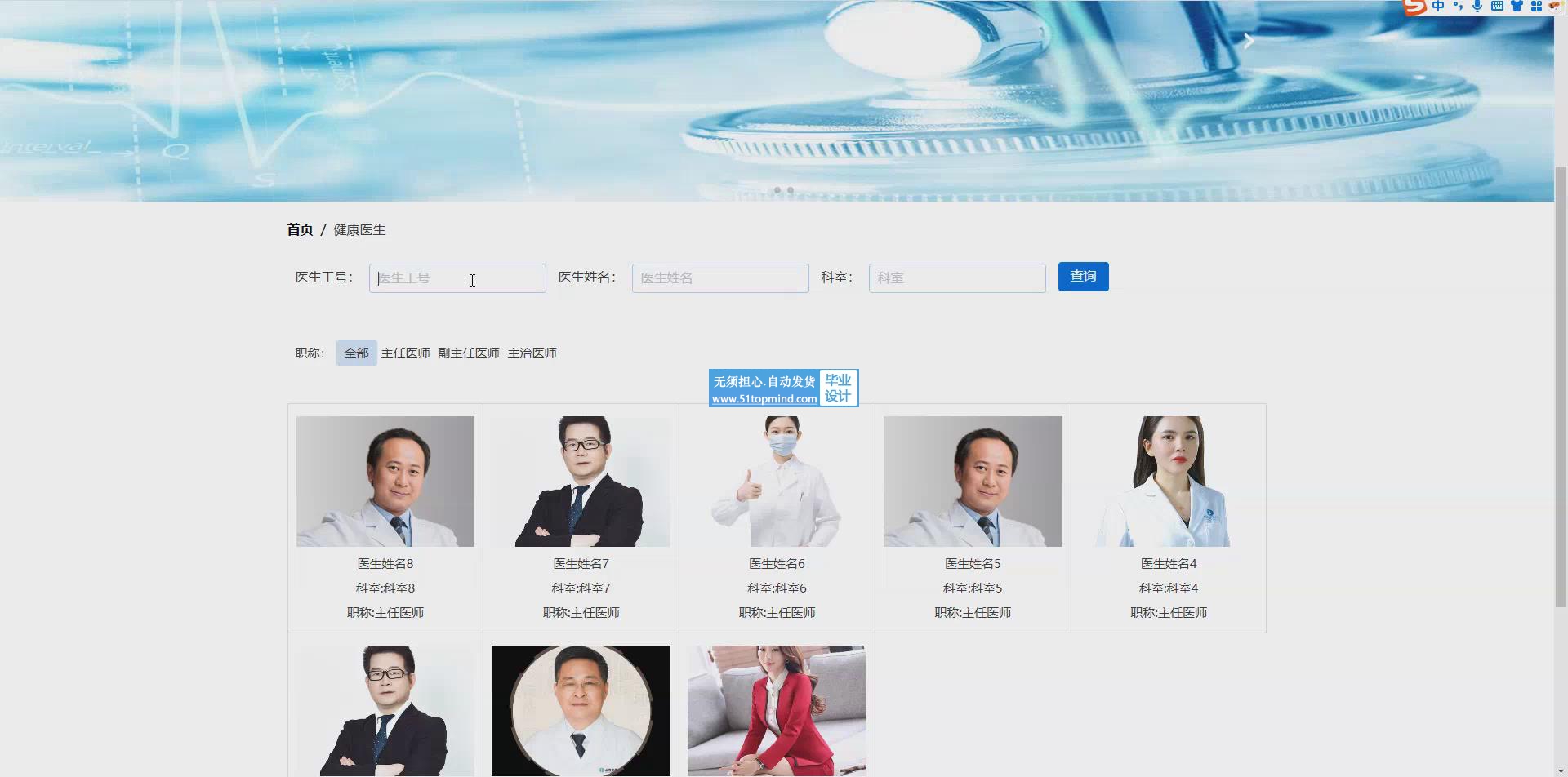The height and width of the screenshot is (777, 1568).
Task: Open the photo of 医生姓名7
Action: 581,482
